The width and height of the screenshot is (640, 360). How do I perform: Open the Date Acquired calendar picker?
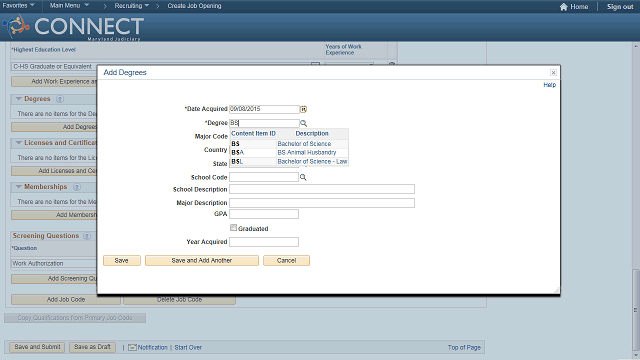tap(303, 109)
